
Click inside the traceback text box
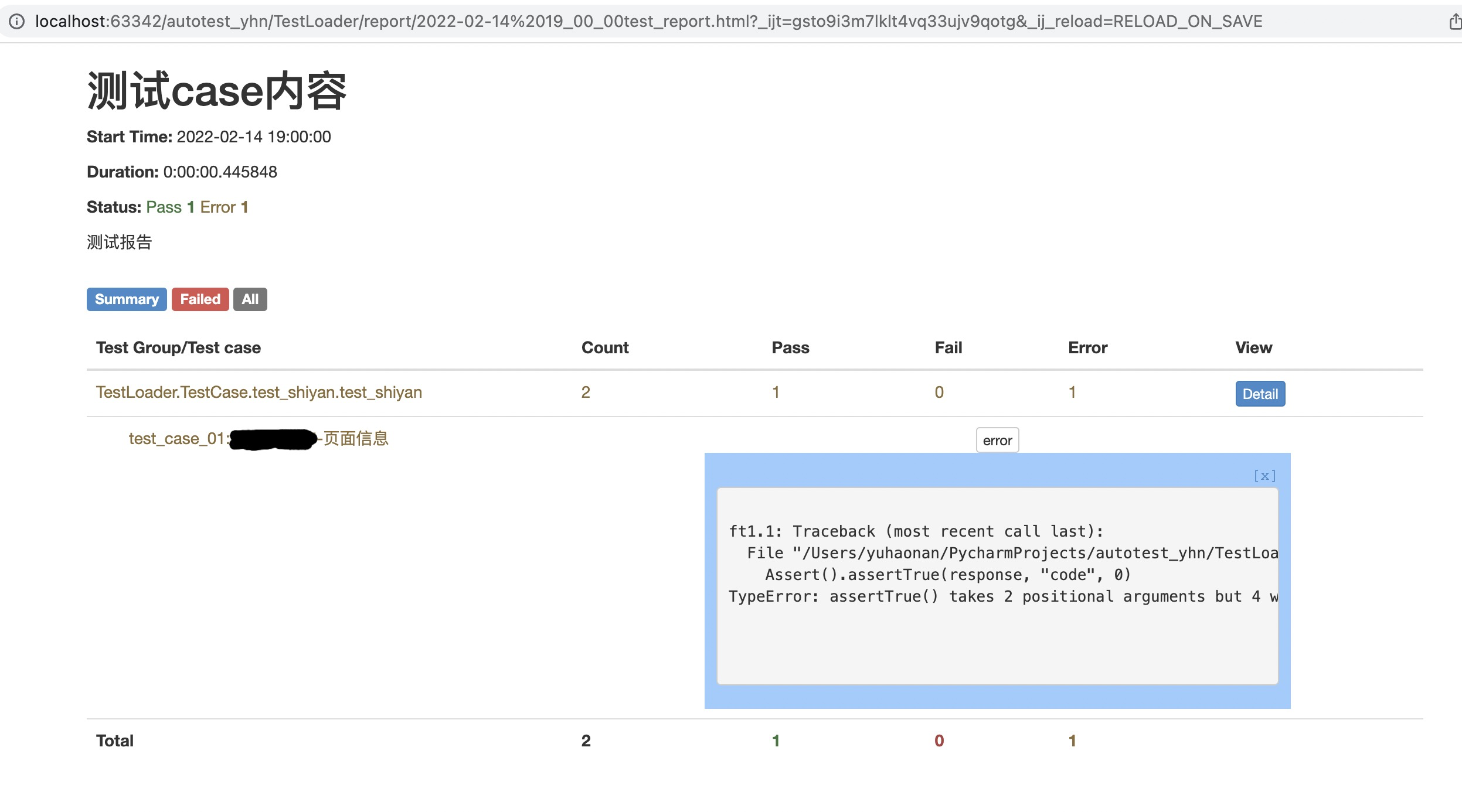pyautogui.click(x=997, y=586)
